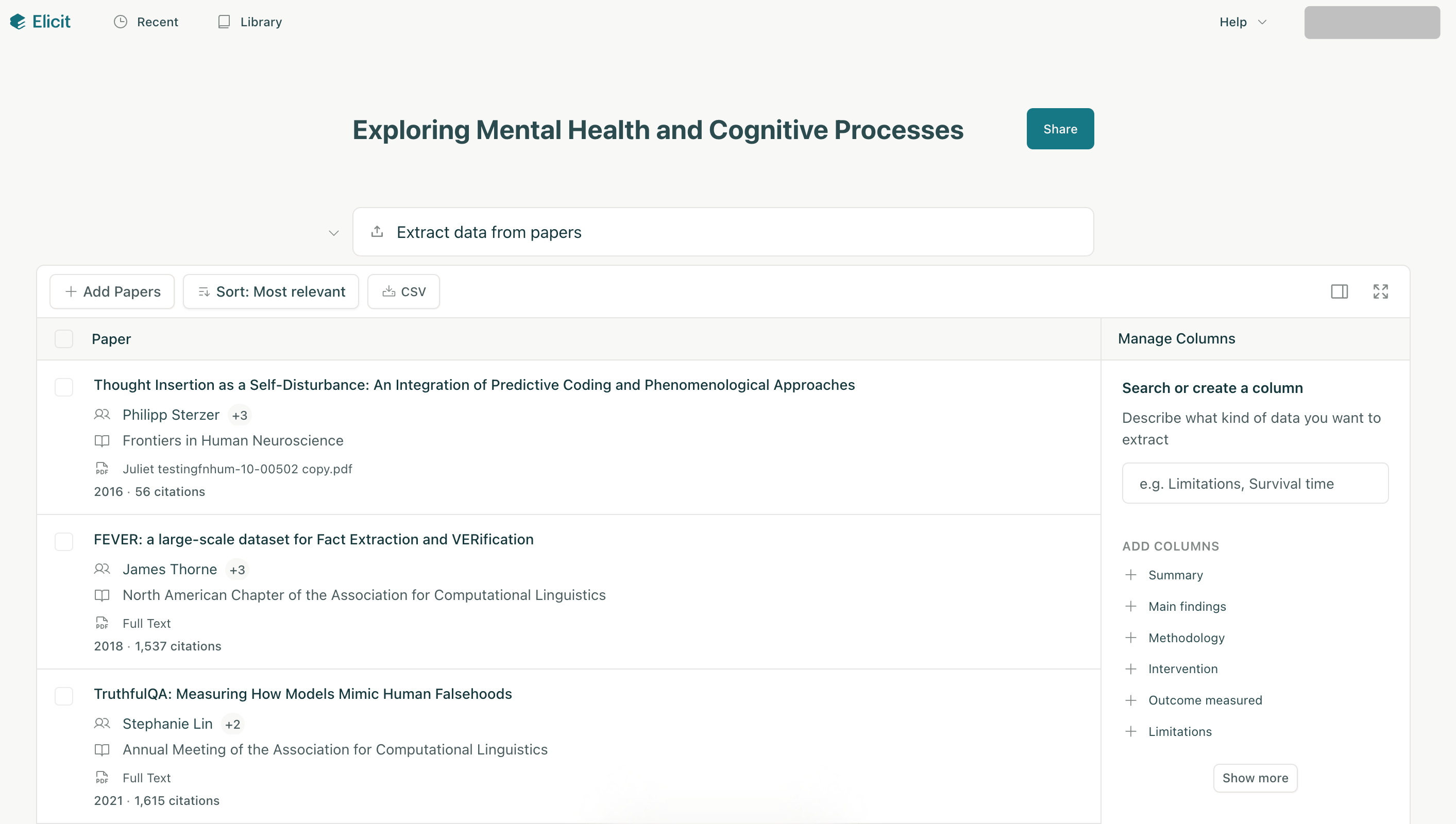This screenshot has height=824, width=1456.
Task: Click journal icon beside Annual Meeting of ACL
Action: pyautogui.click(x=102, y=750)
